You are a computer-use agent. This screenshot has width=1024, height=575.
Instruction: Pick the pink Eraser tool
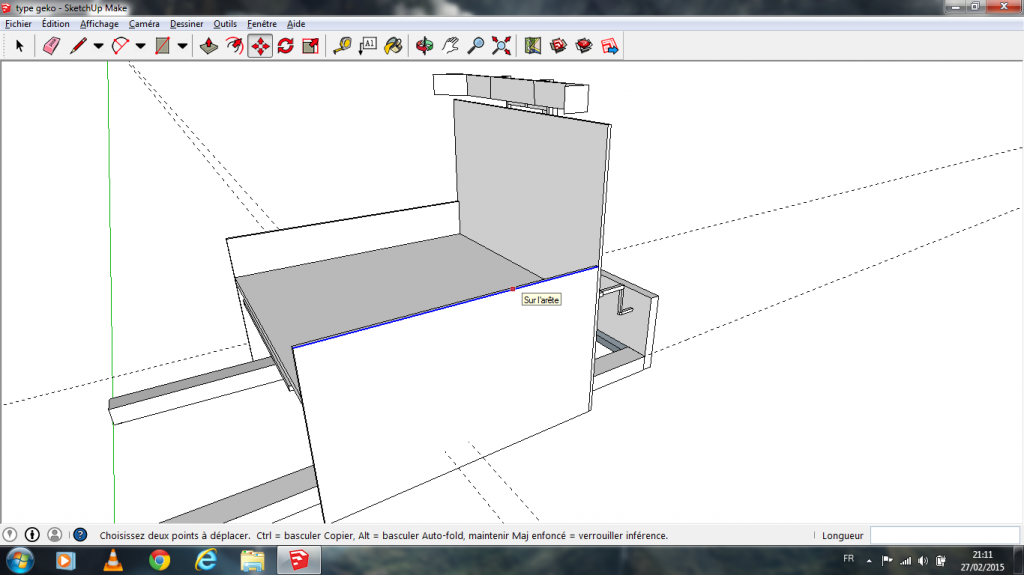pyautogui.click(x=52, y=46)
